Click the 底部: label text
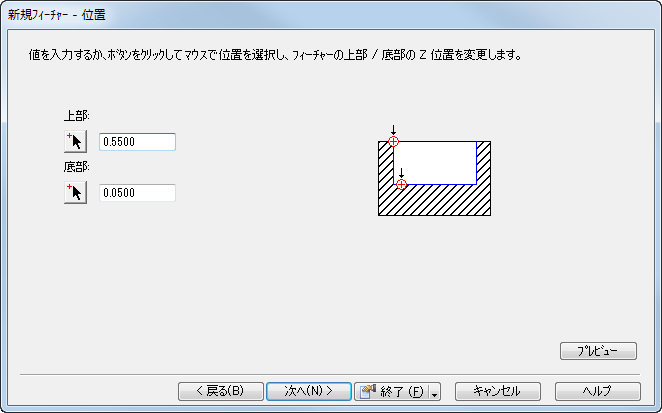The height and width of the screenshot is (413, 662). (77, 167)
